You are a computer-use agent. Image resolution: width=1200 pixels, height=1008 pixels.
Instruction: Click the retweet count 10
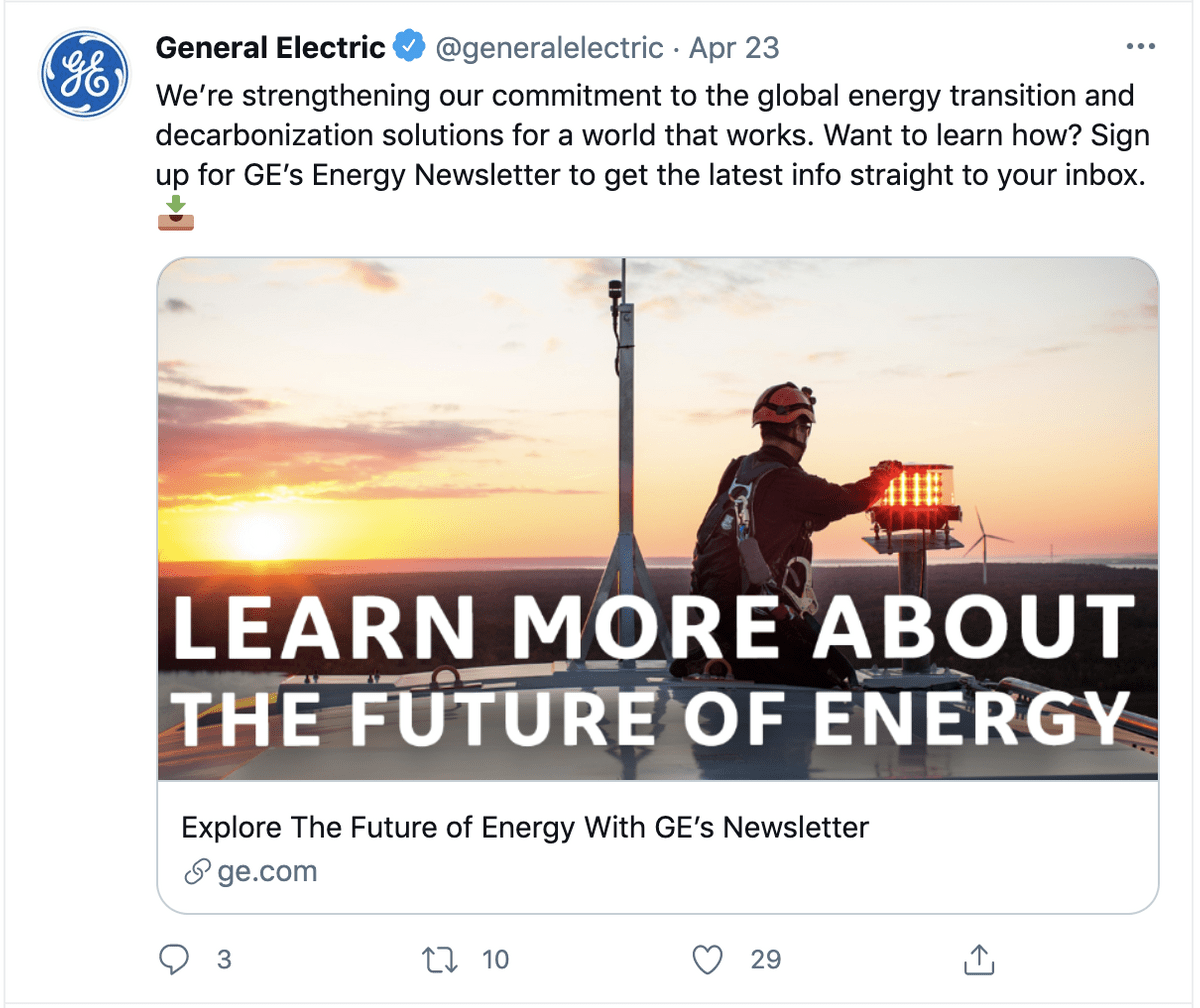tap(495, 960)
